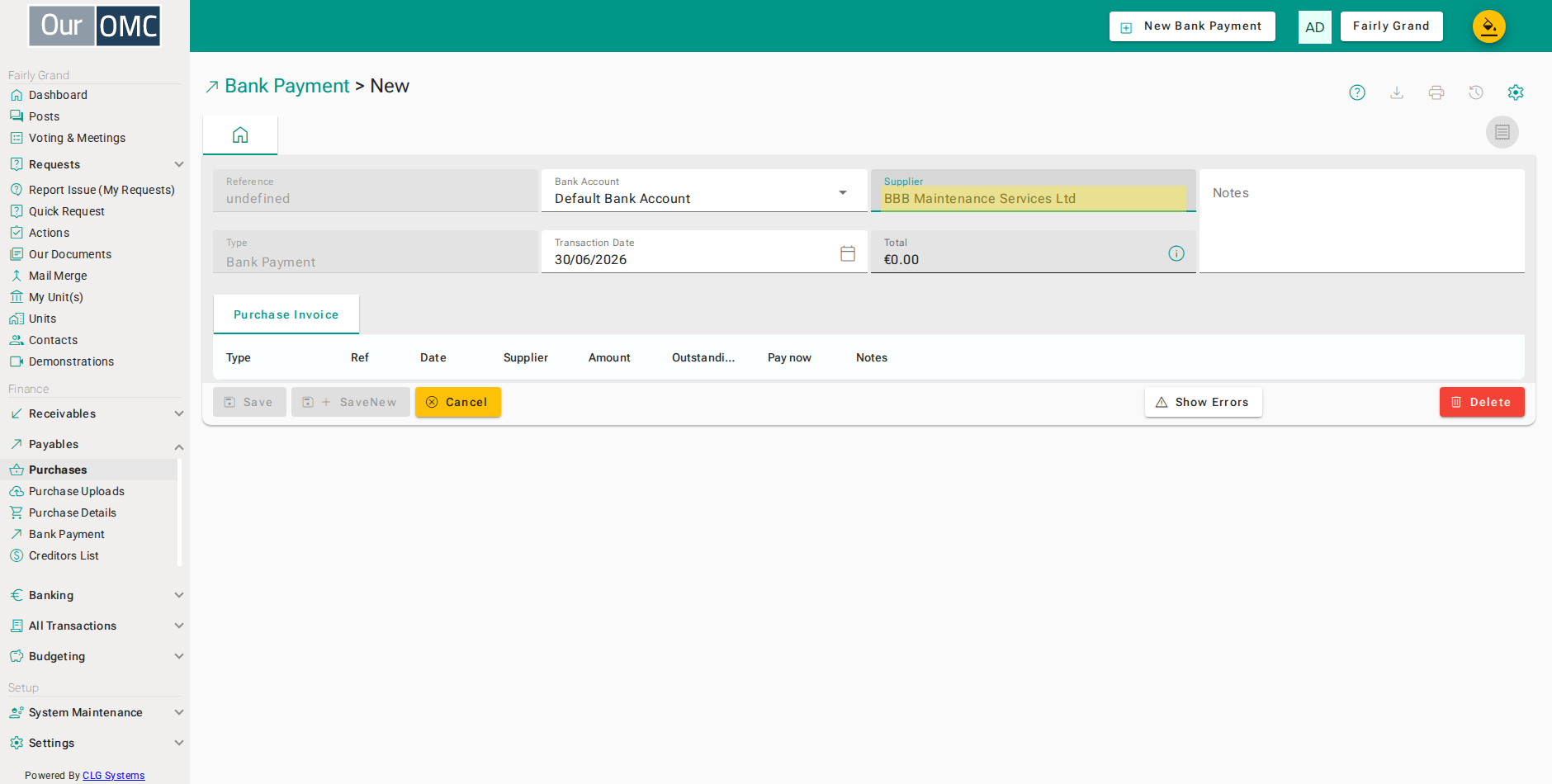Click the AD user avatar
Image resolution: width=1552 pixels, height=784 pixels.
[1315, 27]
